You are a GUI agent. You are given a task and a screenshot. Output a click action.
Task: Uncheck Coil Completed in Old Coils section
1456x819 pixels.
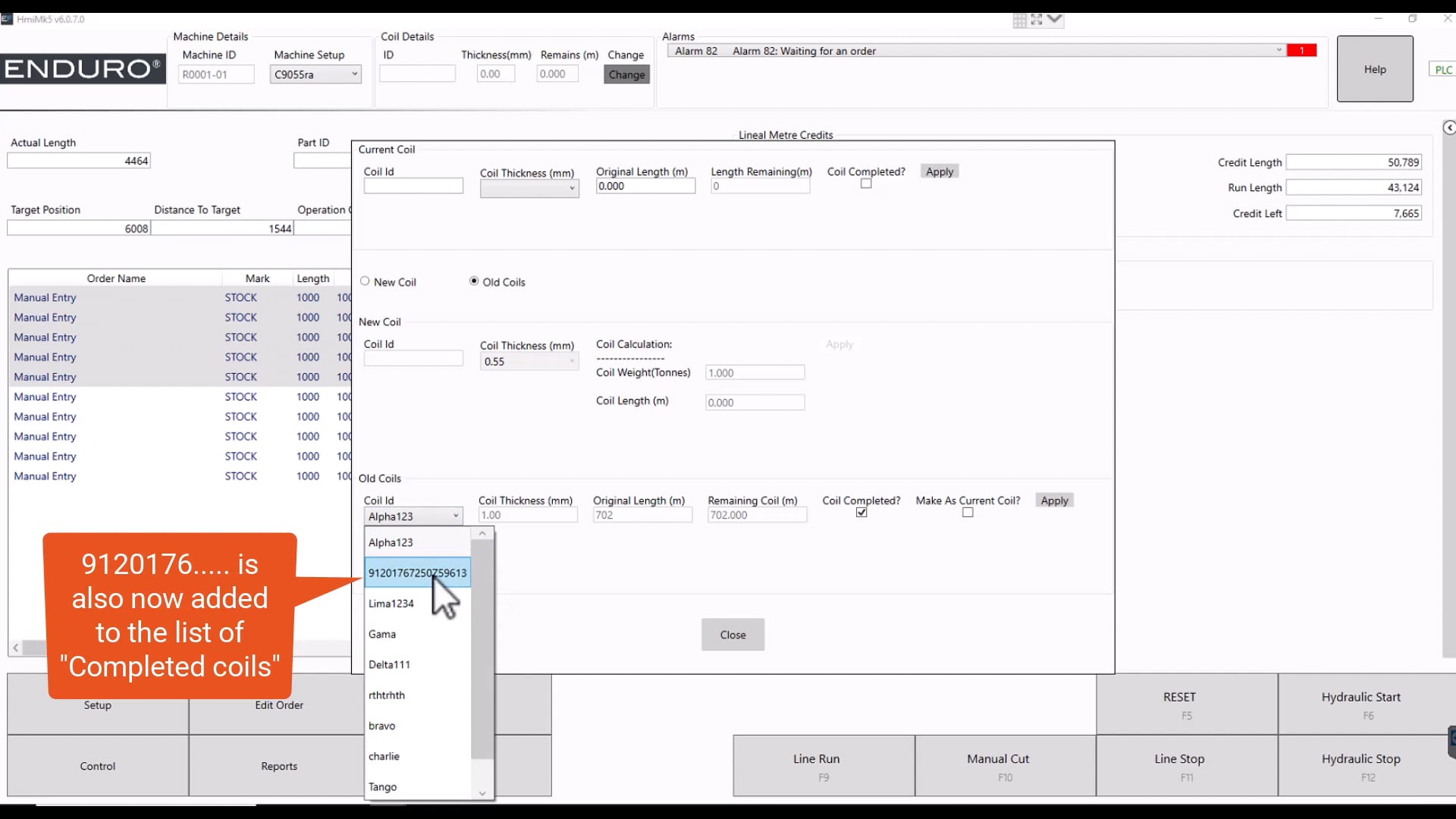tap(861, 513)
